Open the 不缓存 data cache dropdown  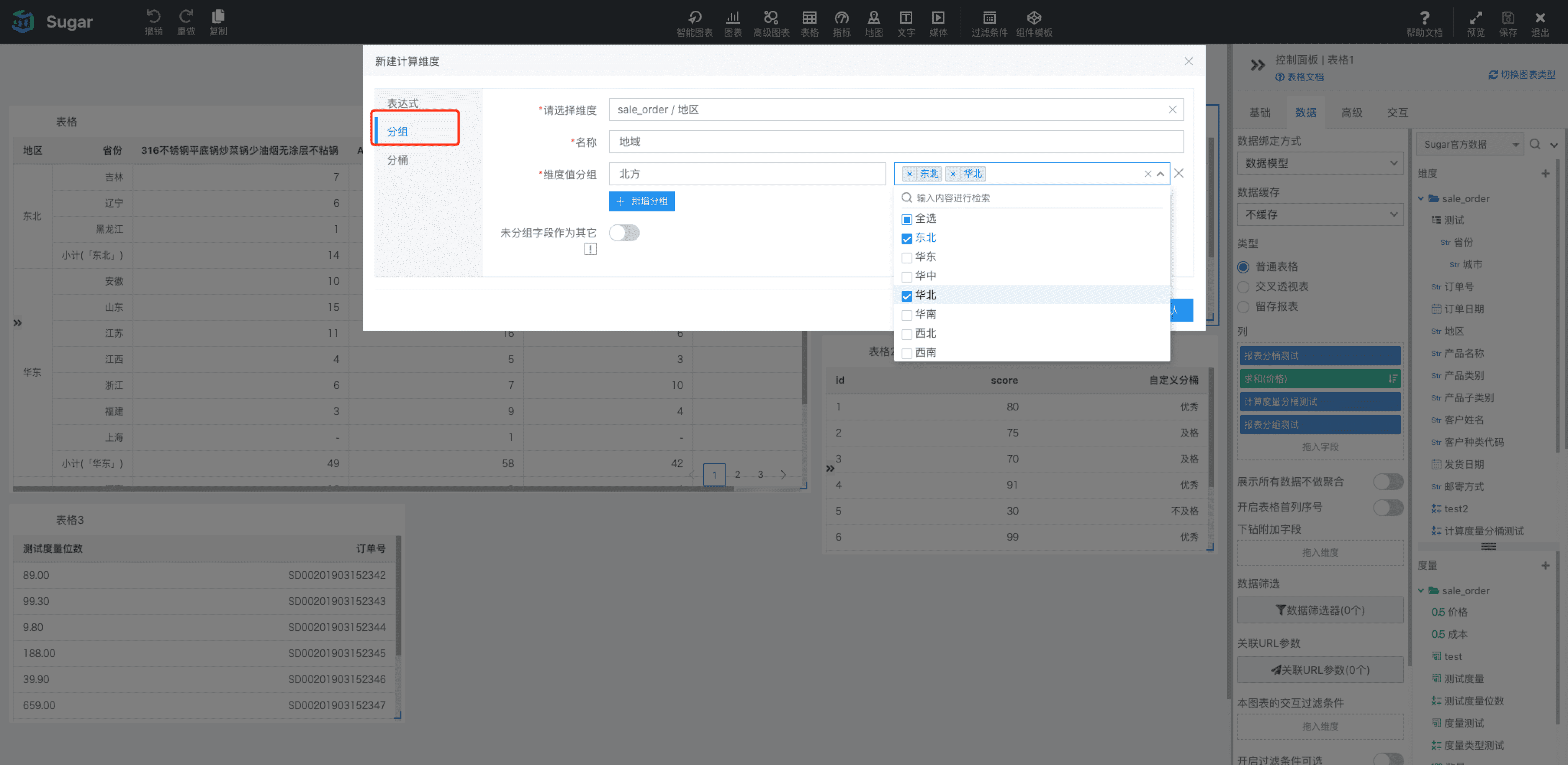(x=1320, y=214)
